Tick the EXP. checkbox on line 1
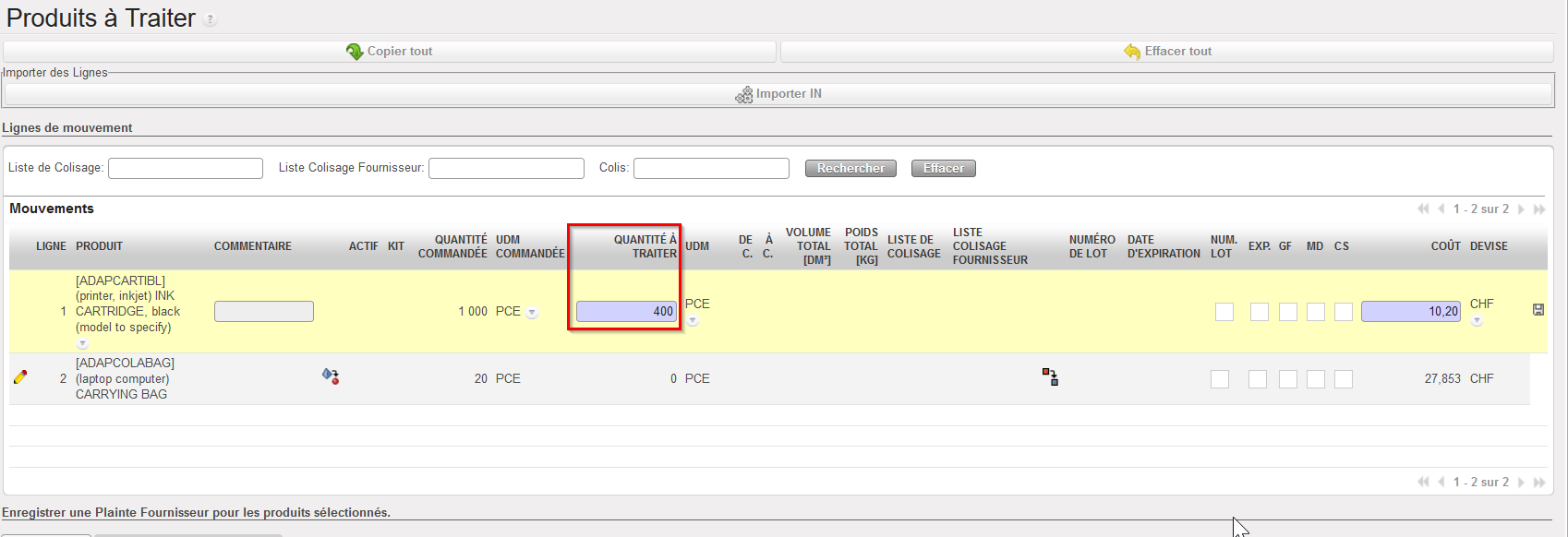1568x537 pixels. pyautogui.click(x=1259, y=312)
